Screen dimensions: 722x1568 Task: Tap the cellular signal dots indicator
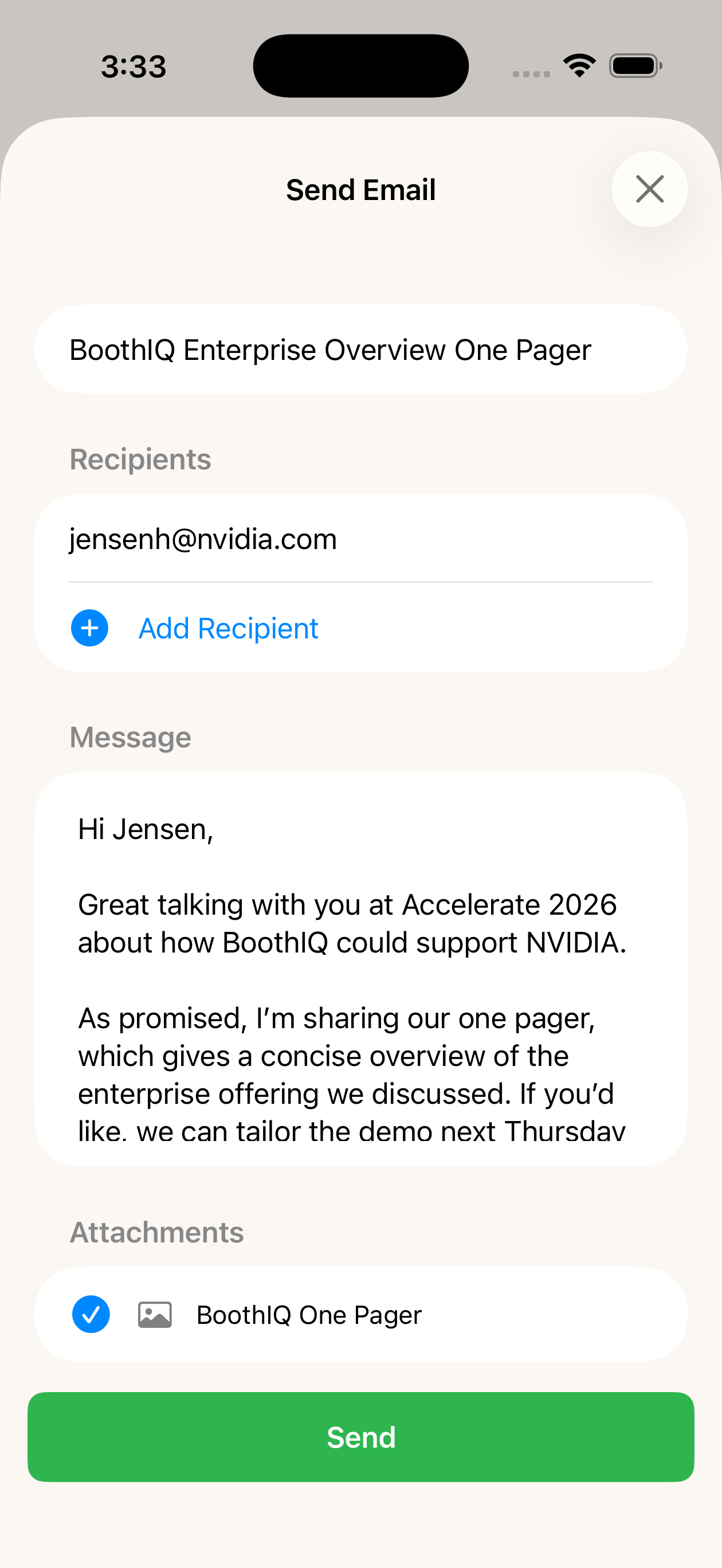pyautogui.click(x=531, y=74)
